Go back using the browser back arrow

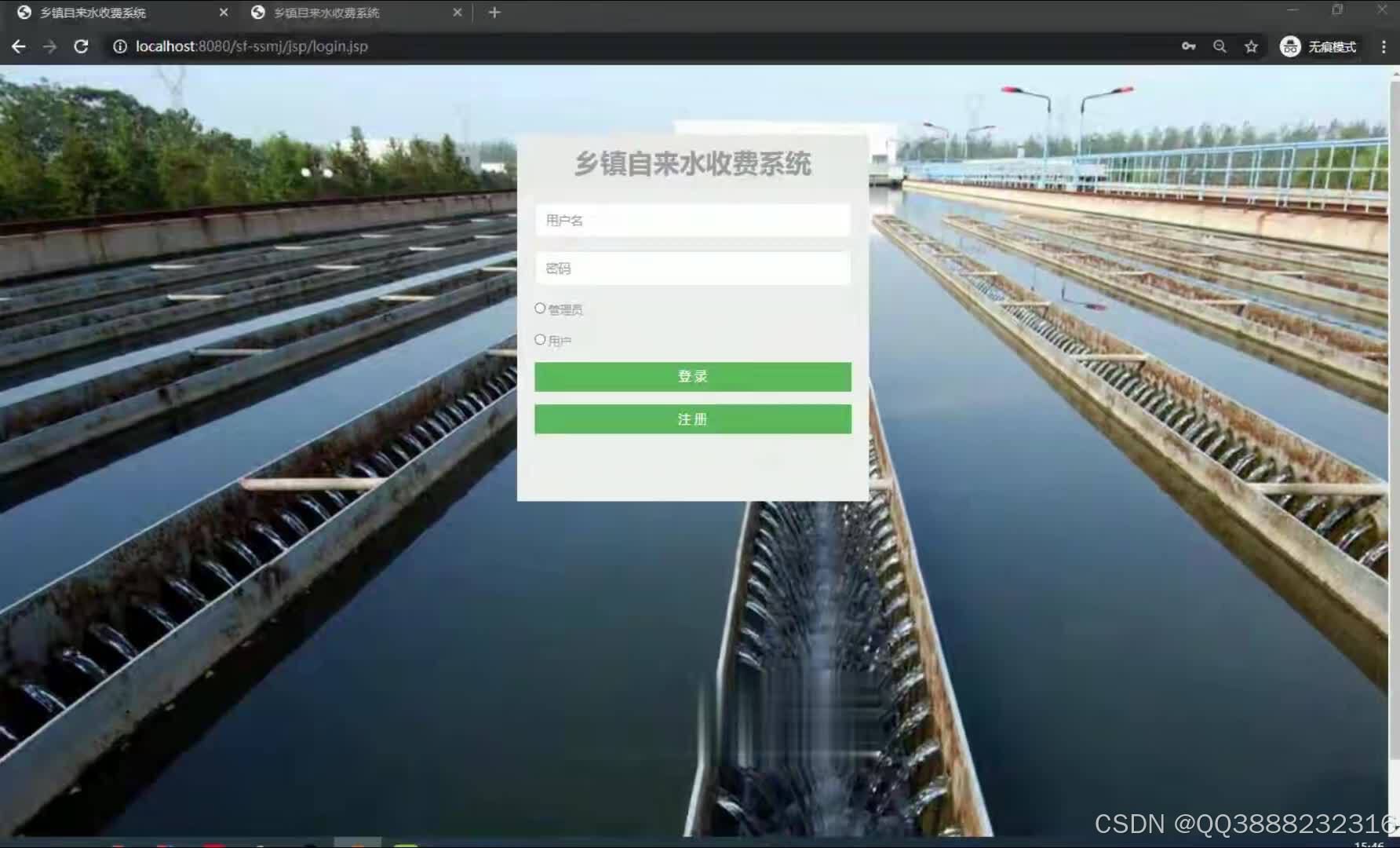[x=19, y=47]
